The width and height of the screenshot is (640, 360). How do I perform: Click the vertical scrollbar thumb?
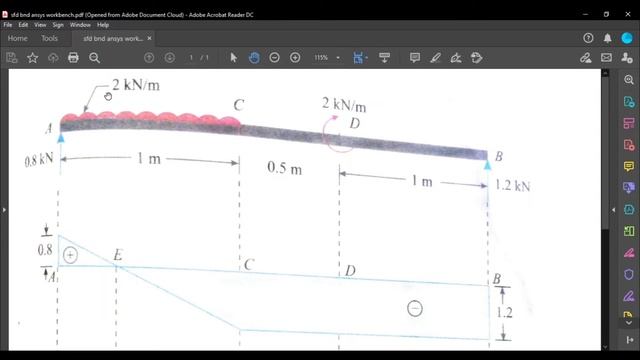(605, 153)
